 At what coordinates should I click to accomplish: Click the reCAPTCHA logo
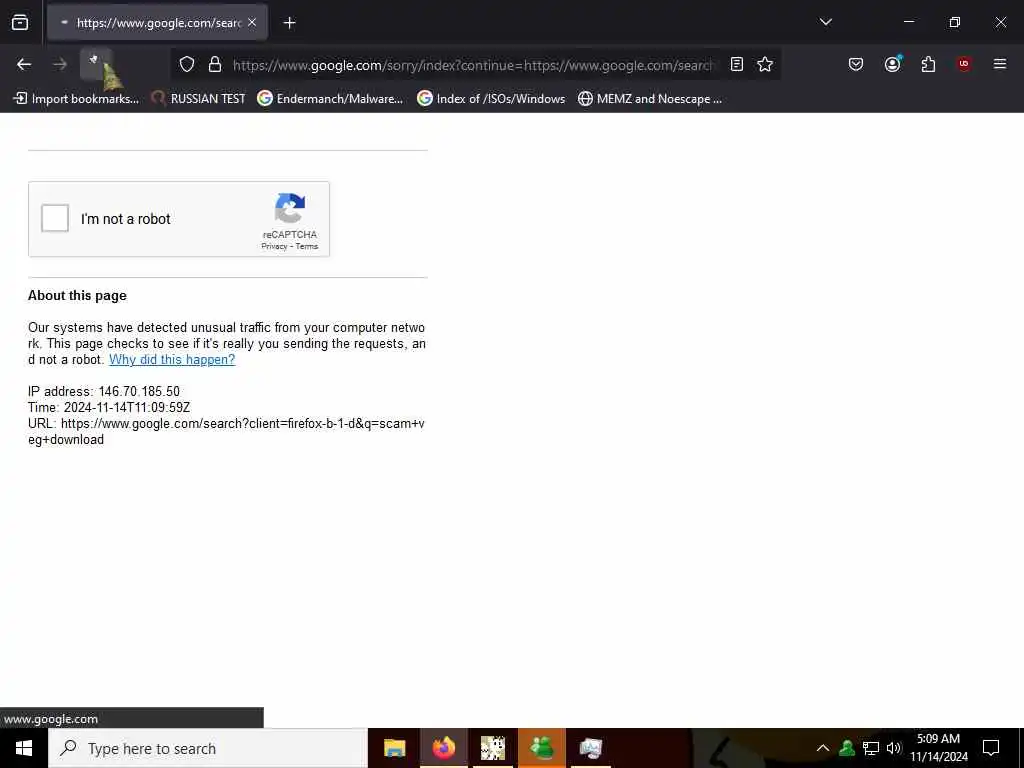(290, 208)
